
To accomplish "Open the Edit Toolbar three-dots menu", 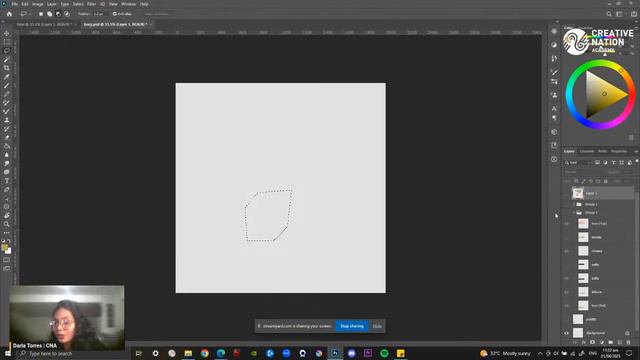I will [7, 233].
